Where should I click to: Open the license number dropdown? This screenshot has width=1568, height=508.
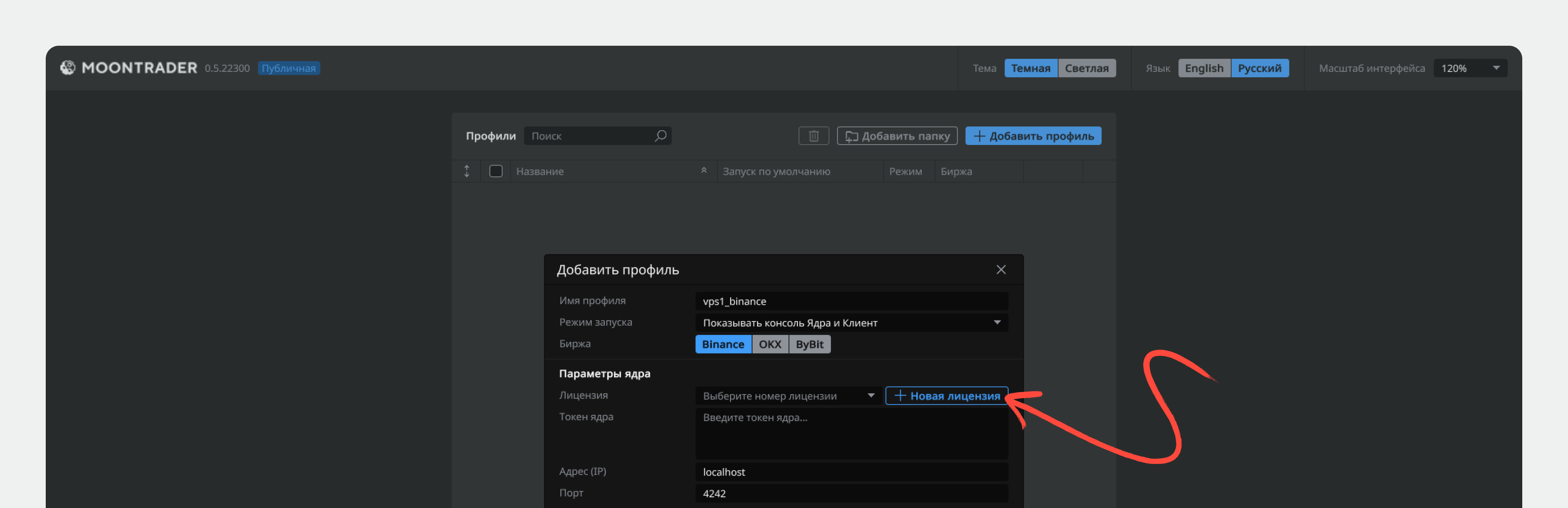click(x=788, y=395)
